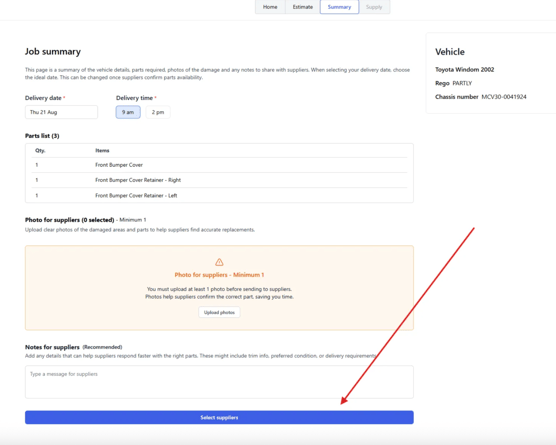Select the Front Bumper Cover Retainer - Left row
The width and height of the screenshot is (556, 445).
click(219, 195)
